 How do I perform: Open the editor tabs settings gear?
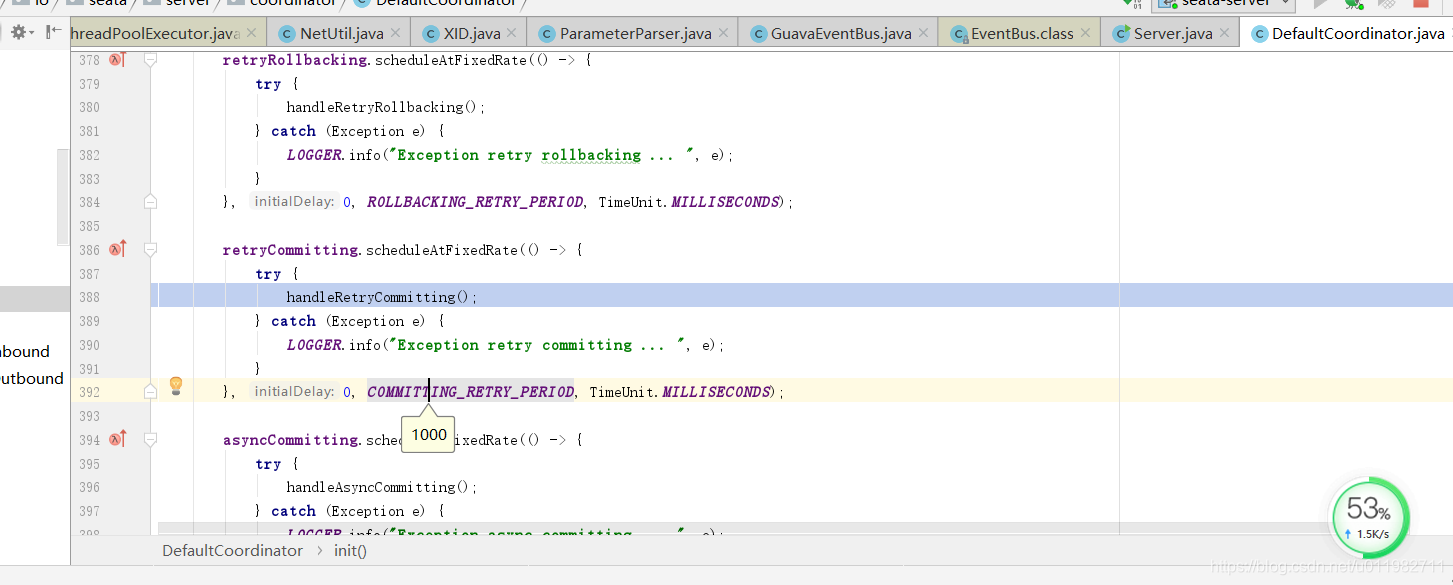(18, 31)
